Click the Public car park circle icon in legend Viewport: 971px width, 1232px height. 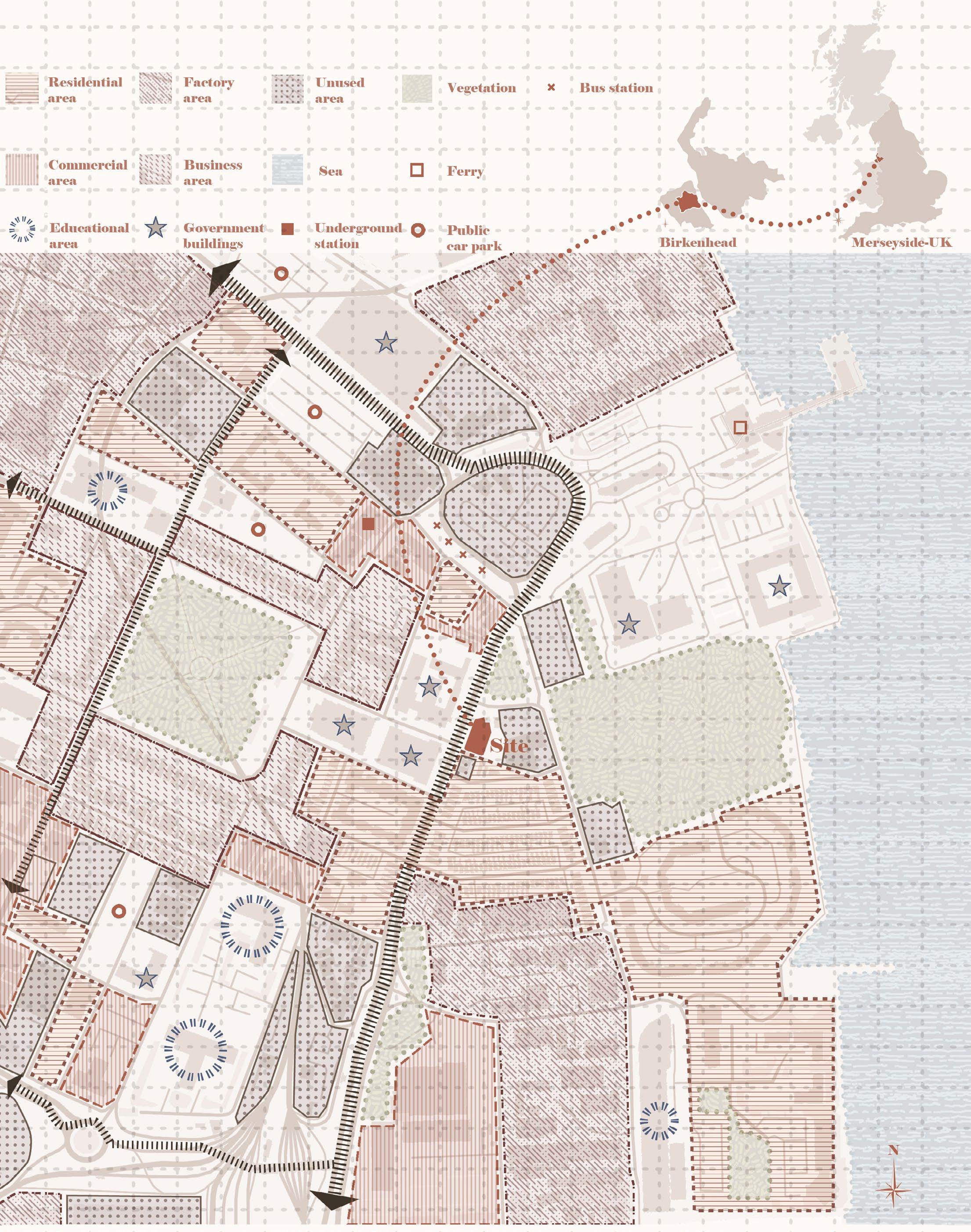tap(418, 230)
